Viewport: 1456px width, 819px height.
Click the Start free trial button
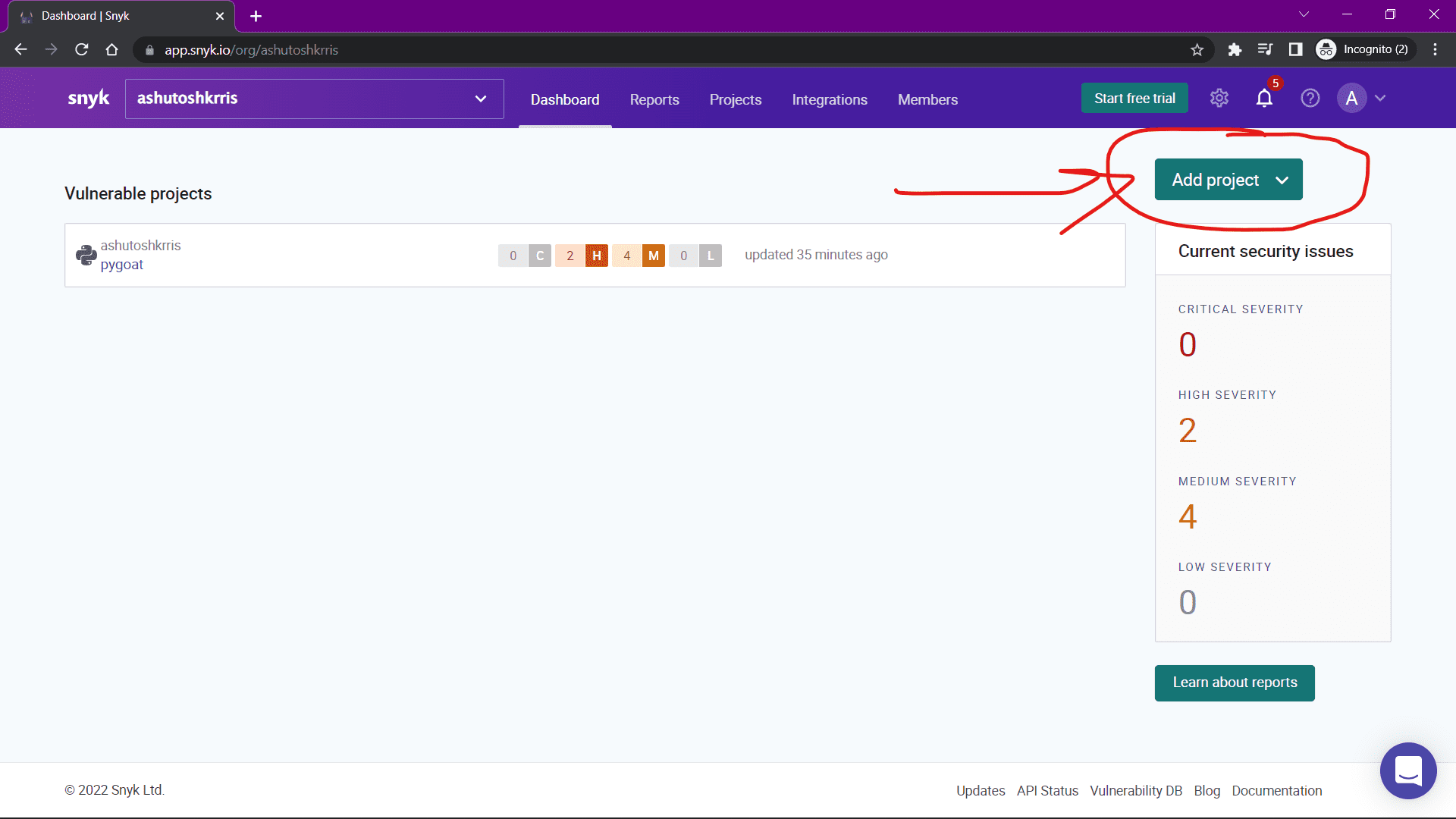(1135, 98)
